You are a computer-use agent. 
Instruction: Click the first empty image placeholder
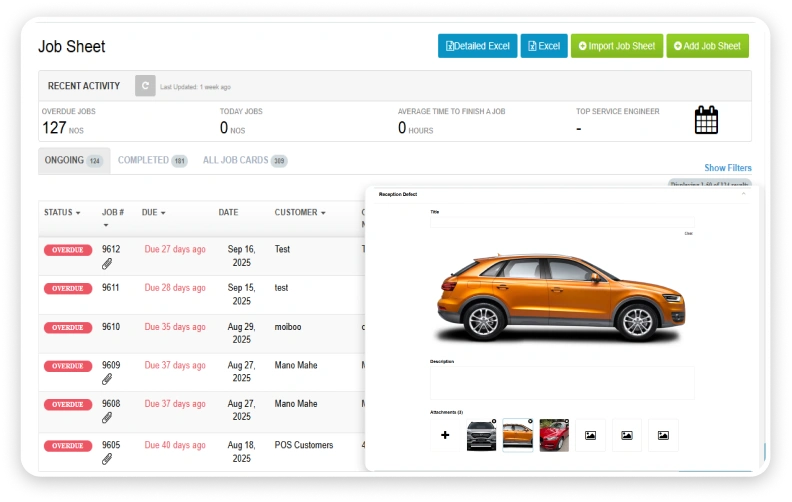coord(590,435)
